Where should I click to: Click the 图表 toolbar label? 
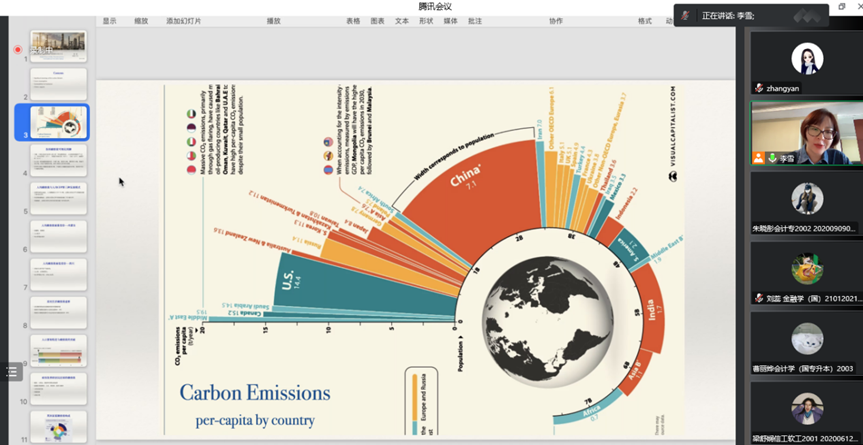[377, 21]
